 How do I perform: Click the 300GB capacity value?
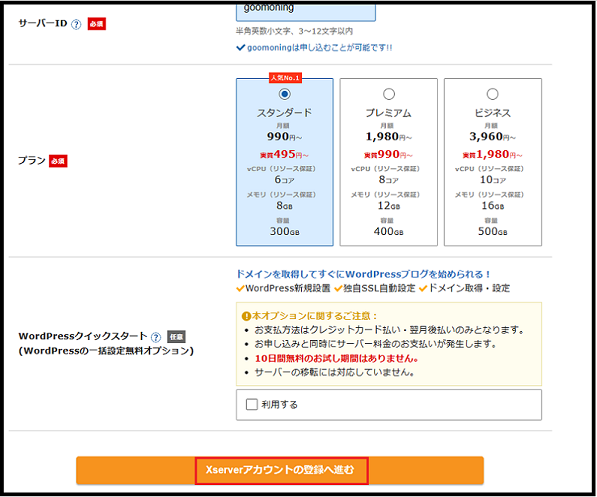tap(284, 231)
